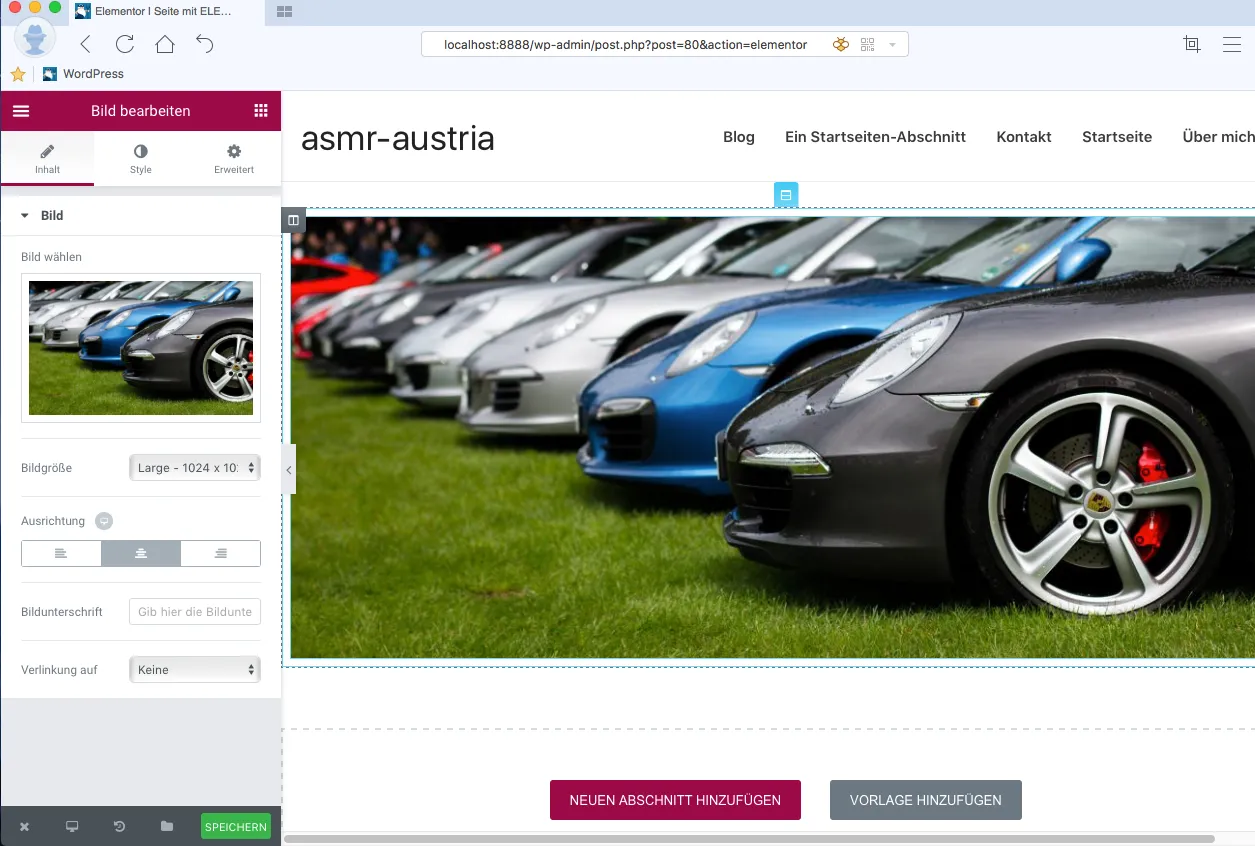Go to browser home page
This screenshot has width=1255, height=846.
tap(165, 44)
